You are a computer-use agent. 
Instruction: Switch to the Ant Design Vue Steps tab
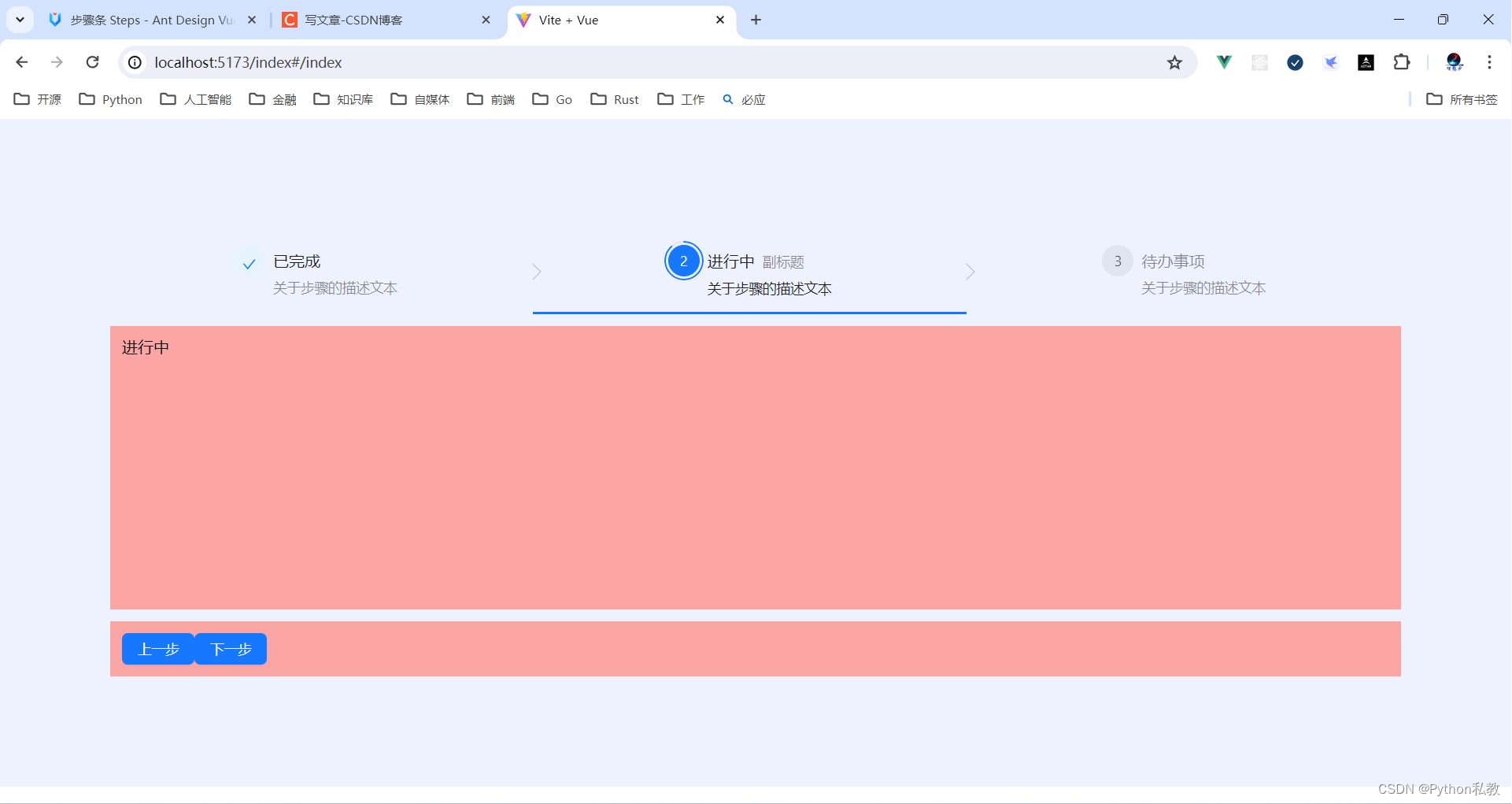click(152, 20)
